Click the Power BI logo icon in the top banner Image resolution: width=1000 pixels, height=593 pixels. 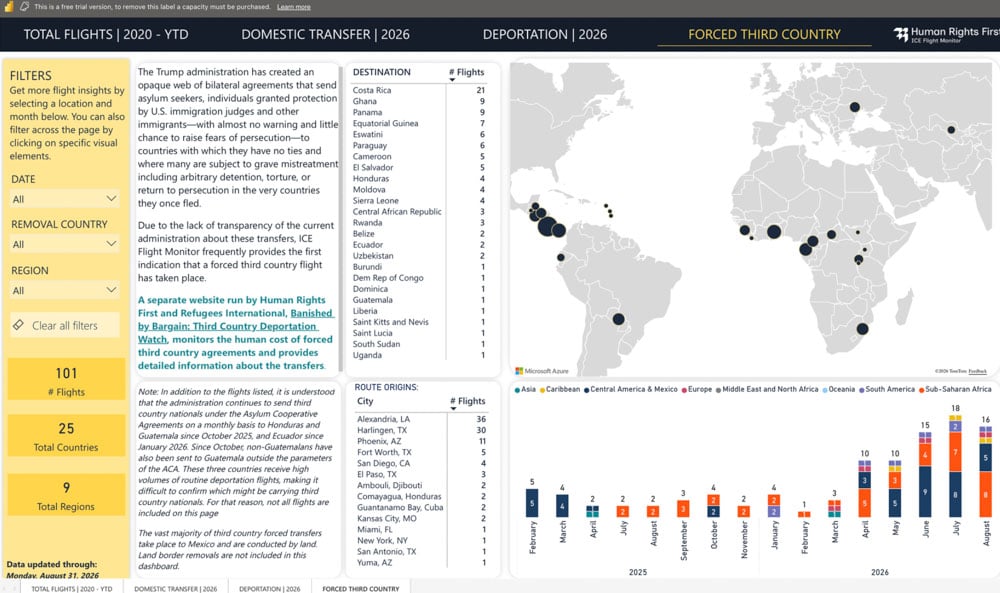pos(9,6)
